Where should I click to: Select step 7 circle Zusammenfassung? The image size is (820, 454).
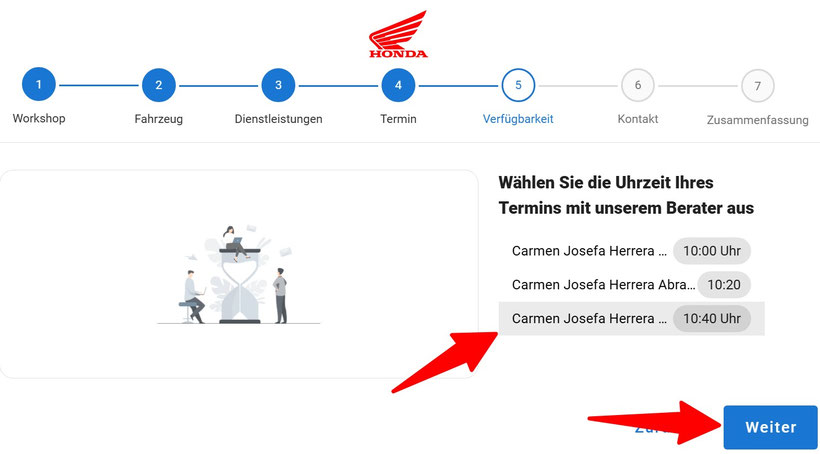click(x=757, y=86)
